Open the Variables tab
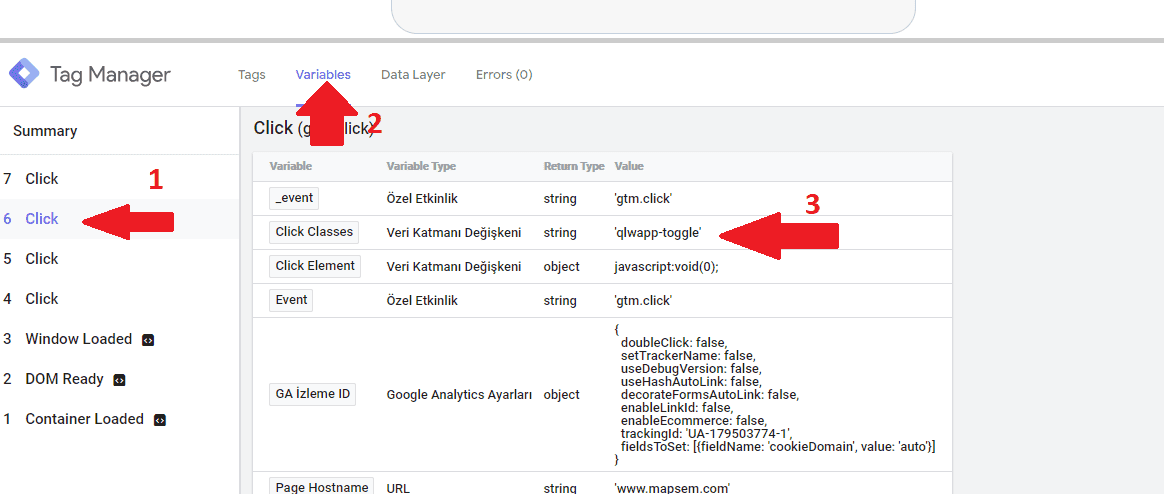 pyautogui.click(x=323, y=75)
